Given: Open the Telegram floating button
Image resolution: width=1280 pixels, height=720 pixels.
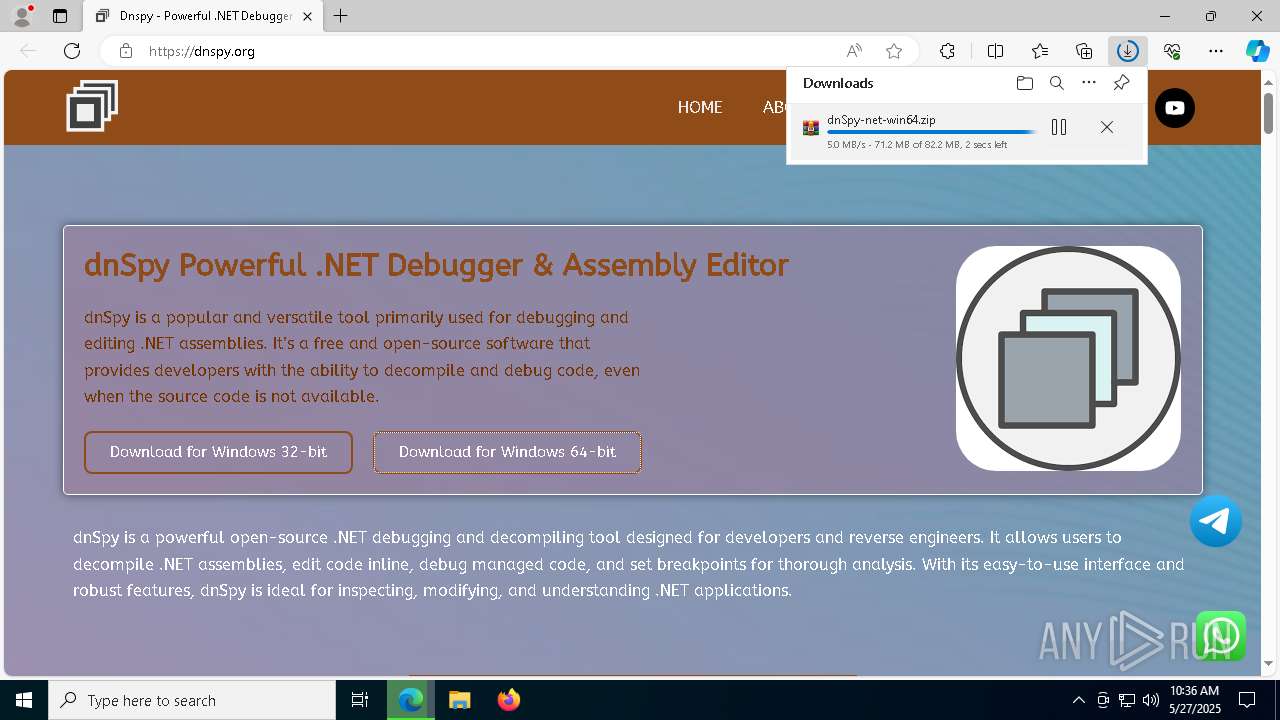Looking at the screenshot, I should 1216,521.
